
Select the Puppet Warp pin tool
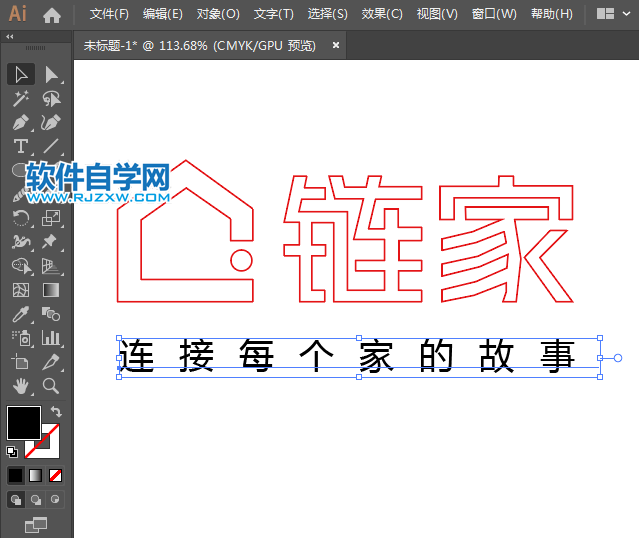(51, 242)
